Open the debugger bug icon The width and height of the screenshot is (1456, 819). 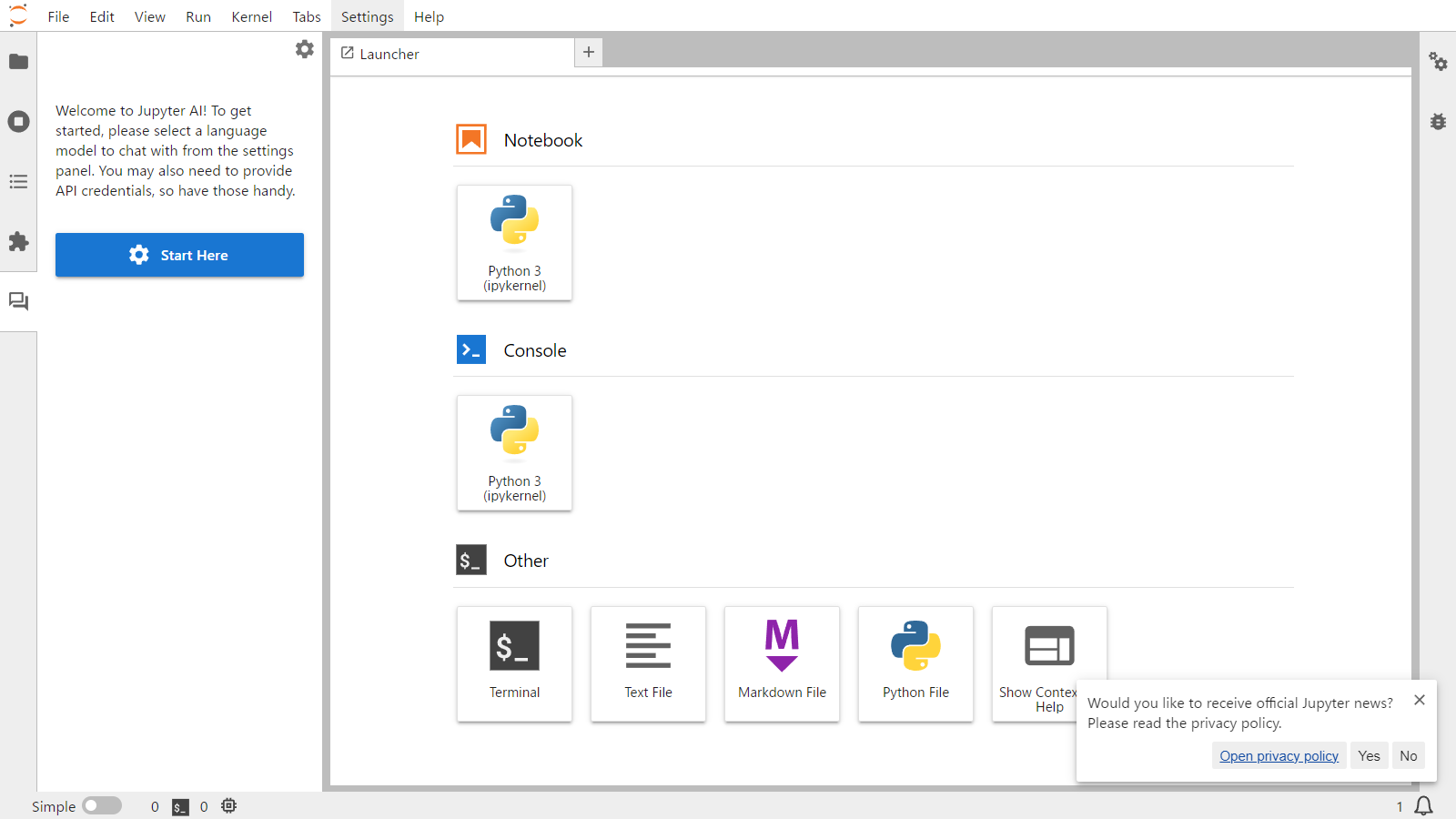[1438, 122]
